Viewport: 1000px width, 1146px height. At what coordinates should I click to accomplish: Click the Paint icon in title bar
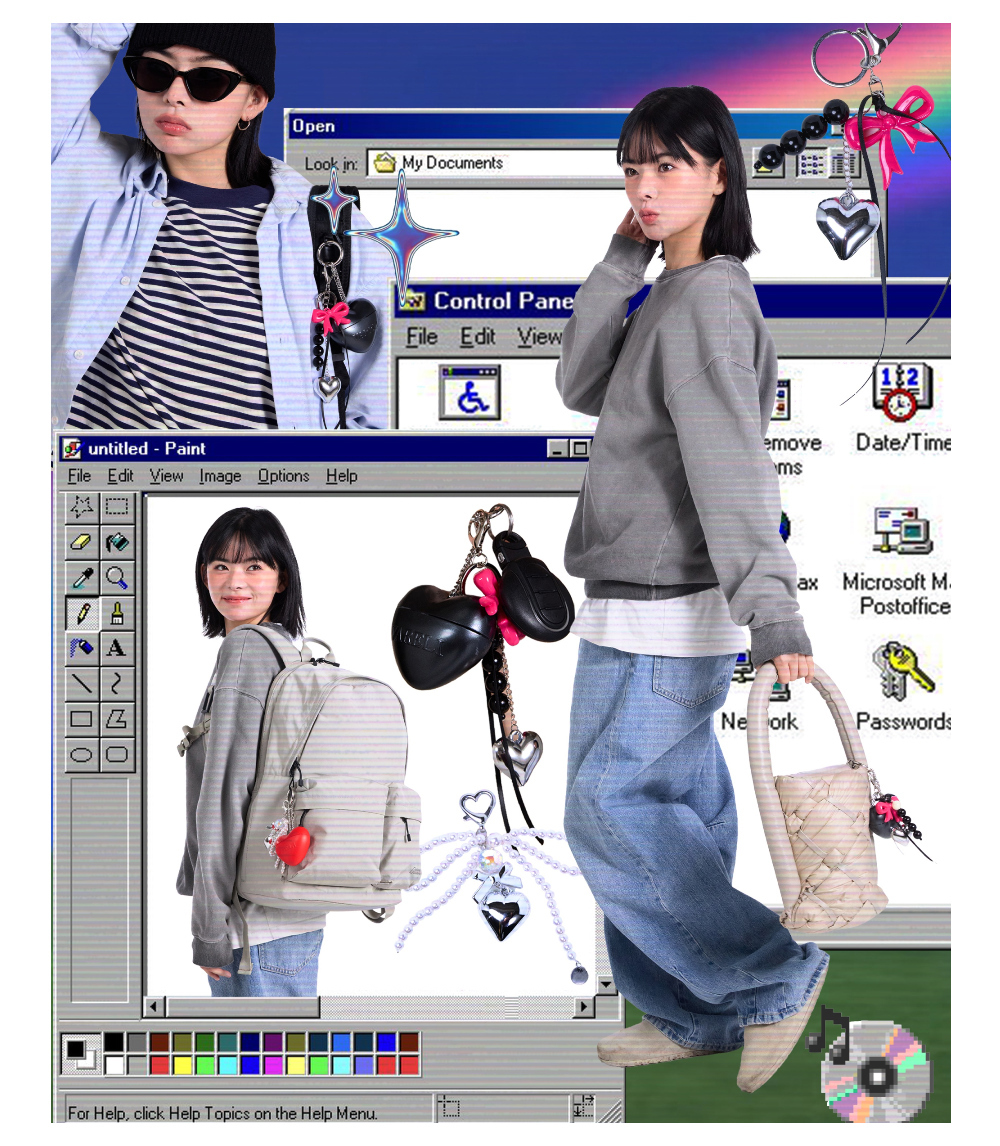pos(72,448)
